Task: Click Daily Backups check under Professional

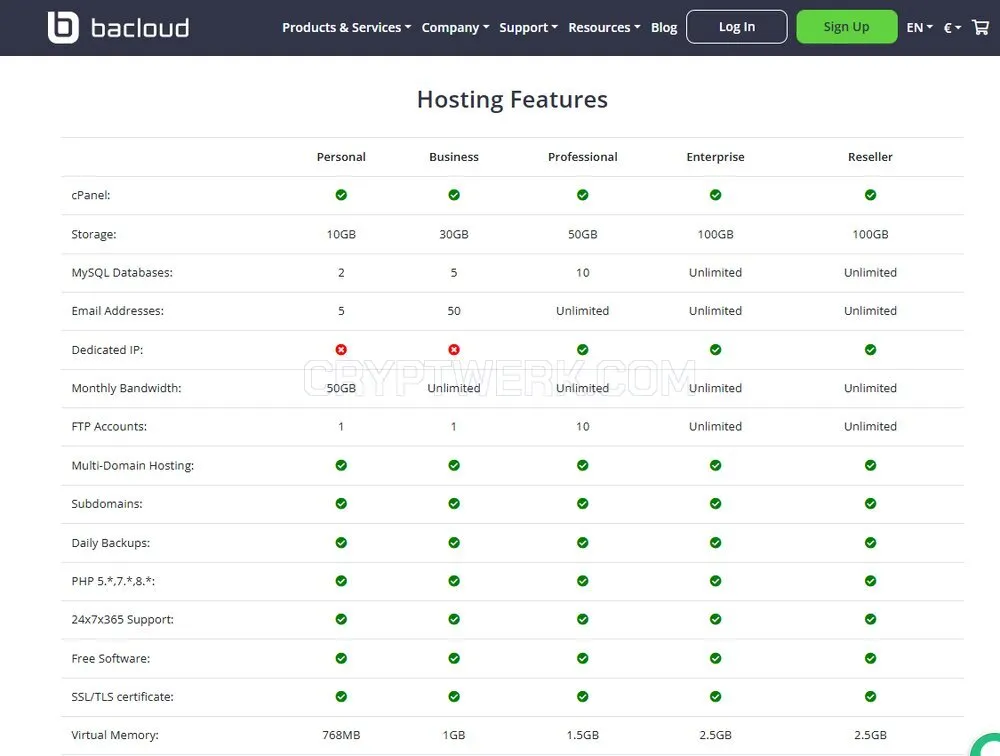Action: pos(582,542)
